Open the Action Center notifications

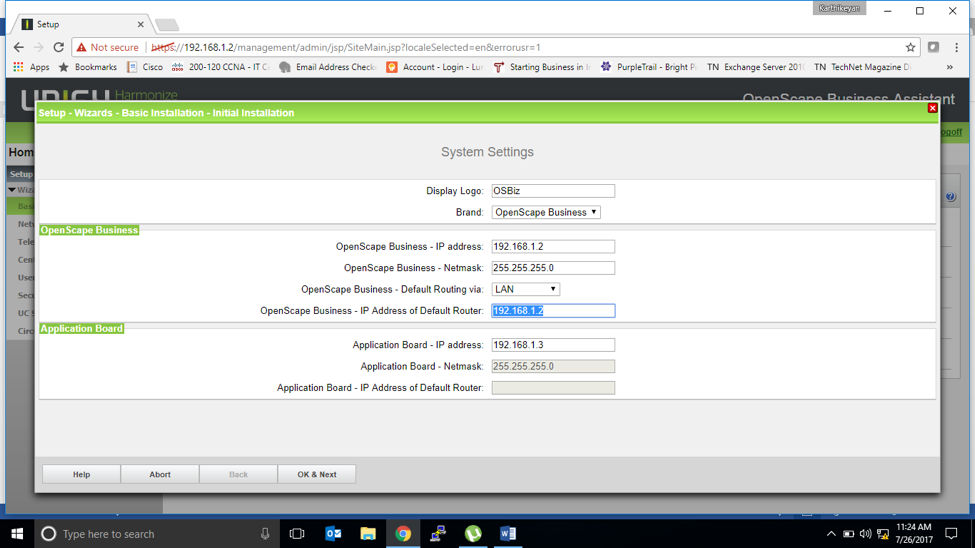click(x=951, y=534)
